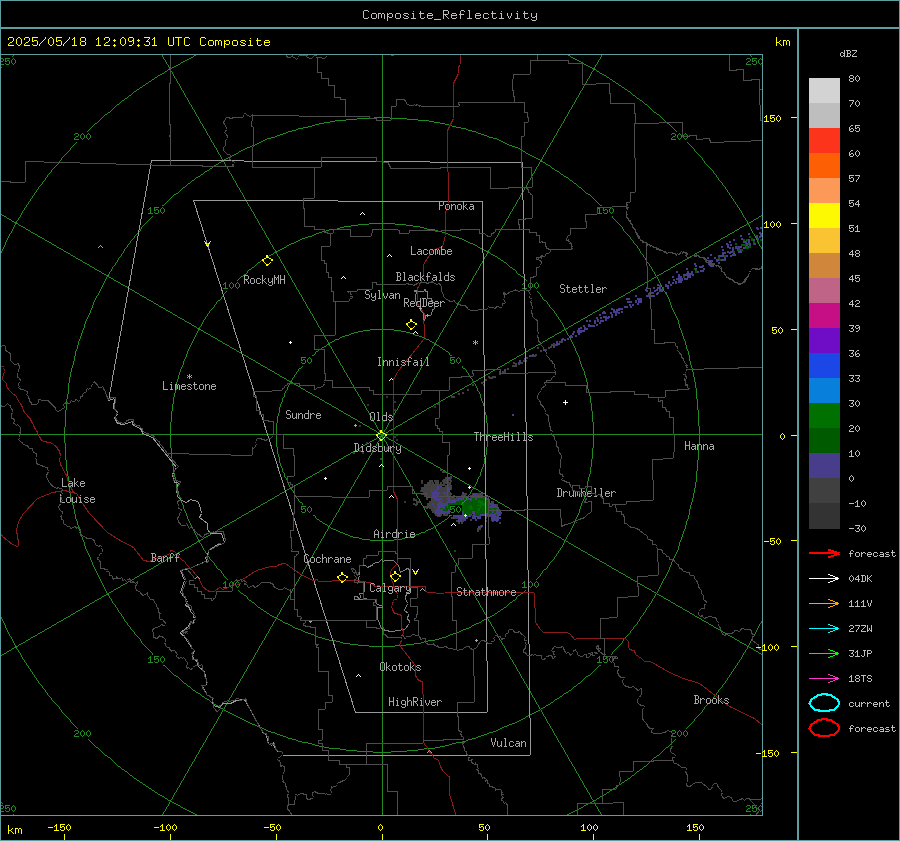The width and height of the screenshot is (900, 841).
Task: Click the Sylvan town label
Action: (x=382, y=295)
